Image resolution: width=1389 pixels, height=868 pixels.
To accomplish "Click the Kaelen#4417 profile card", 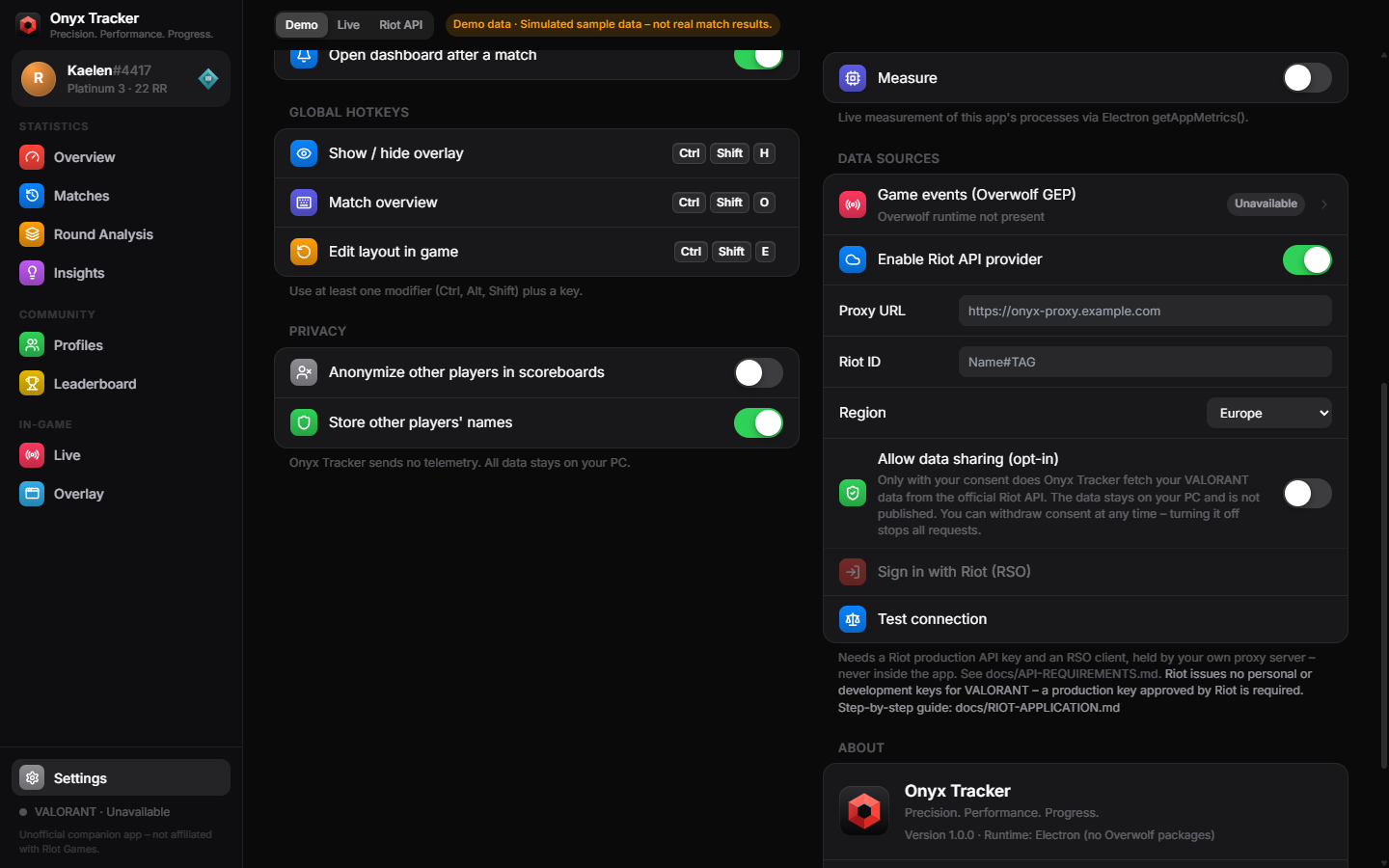I will [x=121, y=79].
